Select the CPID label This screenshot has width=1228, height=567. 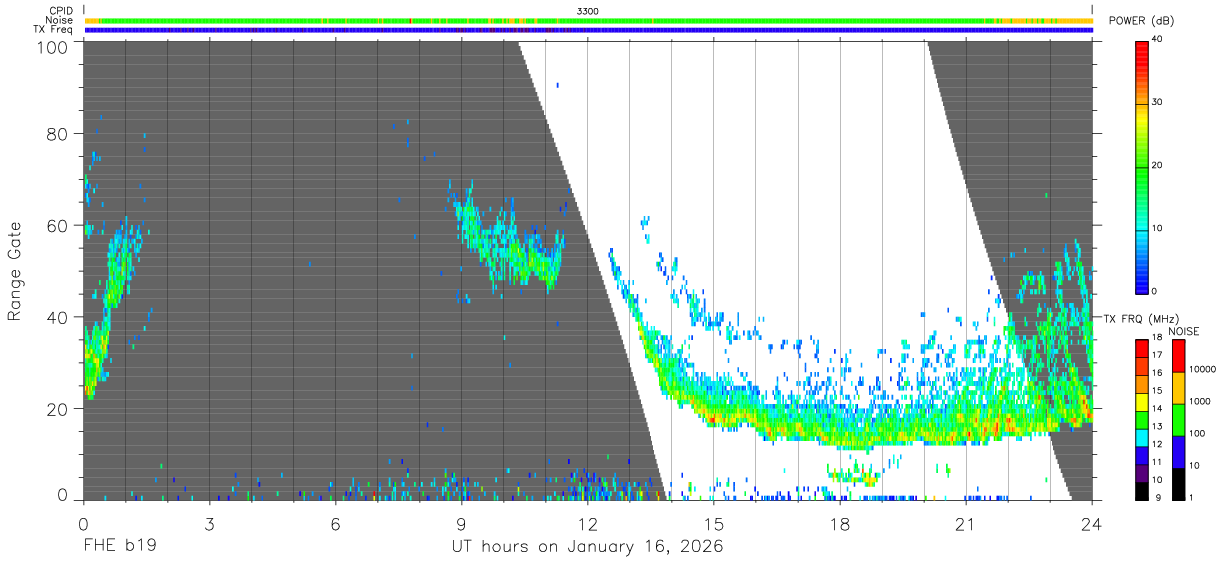tap(63, 10)
